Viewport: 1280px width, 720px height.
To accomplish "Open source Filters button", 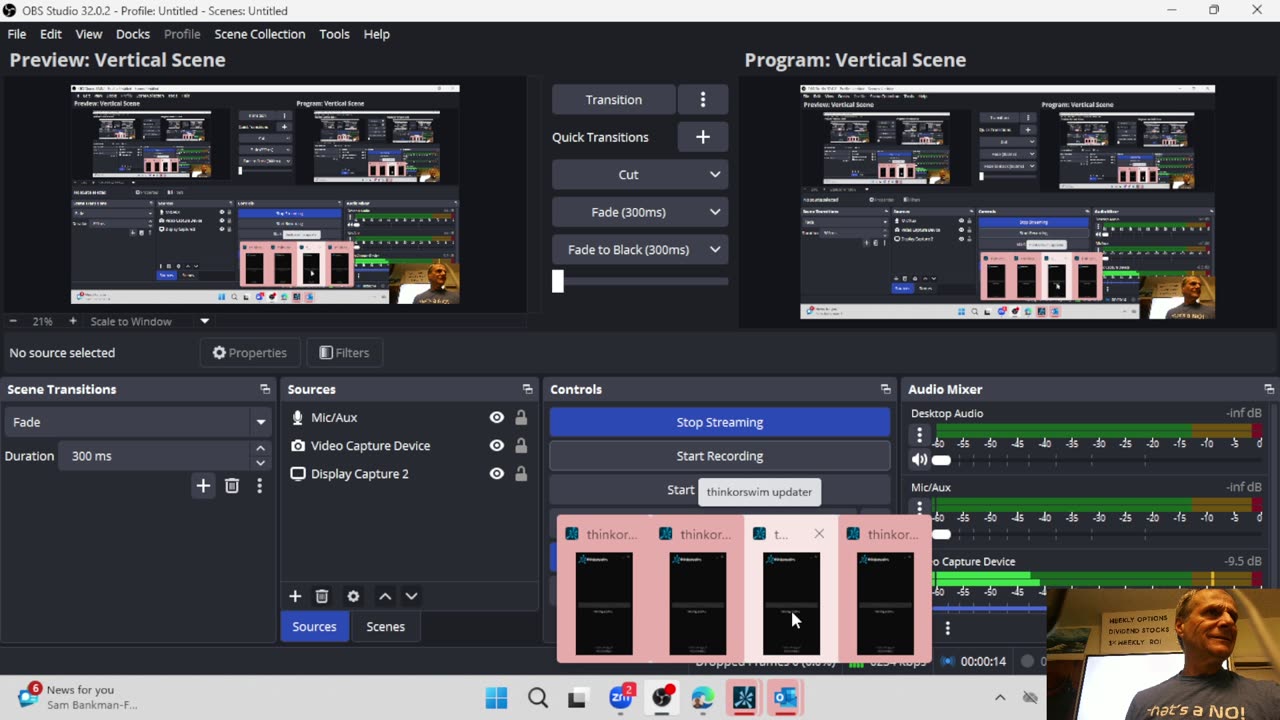I will click(344, 353).
